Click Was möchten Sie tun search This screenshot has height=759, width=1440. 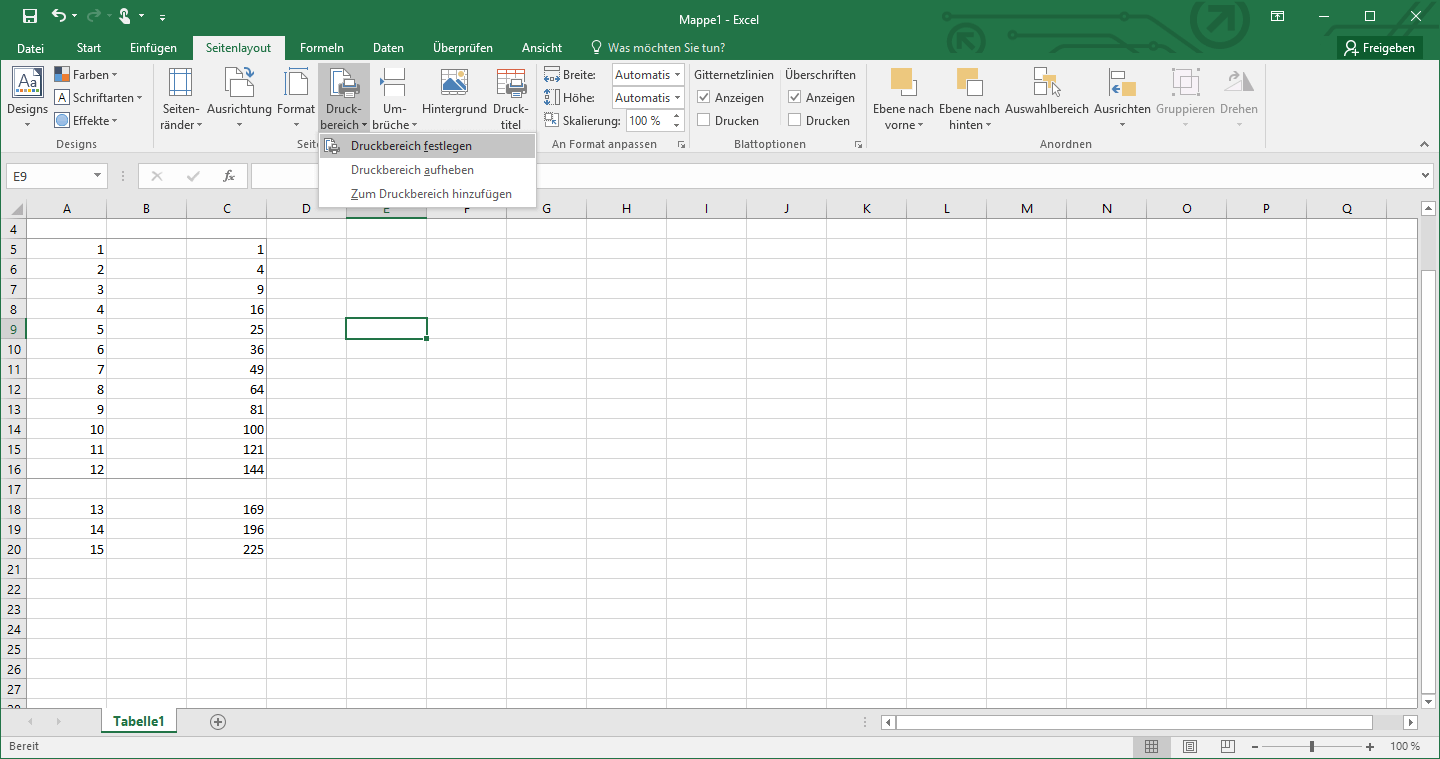pyautogui.click(x=659, y=48)
